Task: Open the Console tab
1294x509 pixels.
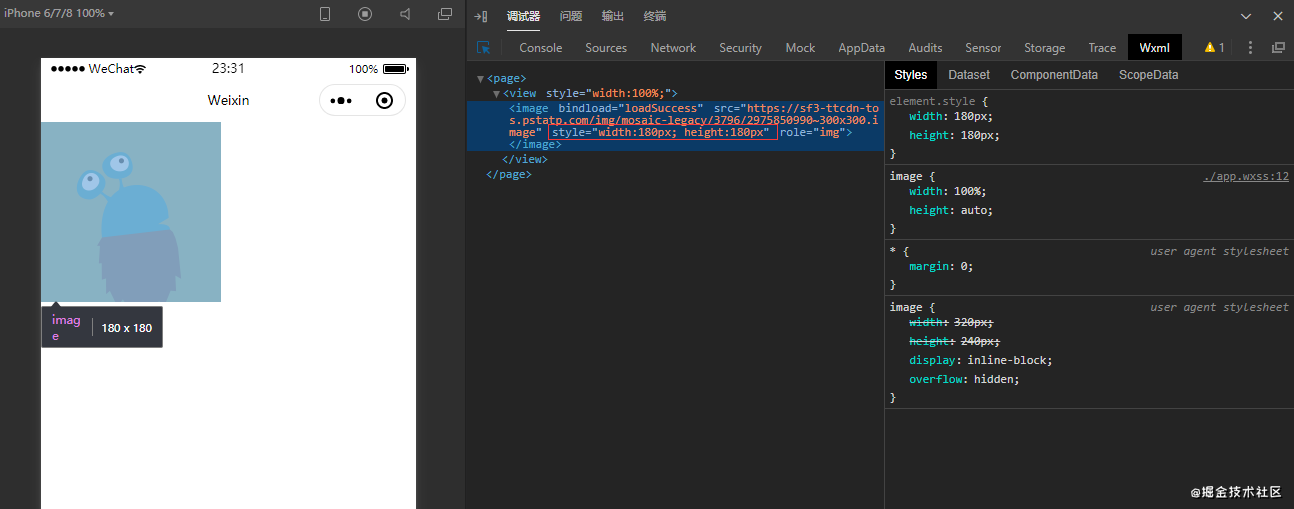Action: tap(541, 47)
